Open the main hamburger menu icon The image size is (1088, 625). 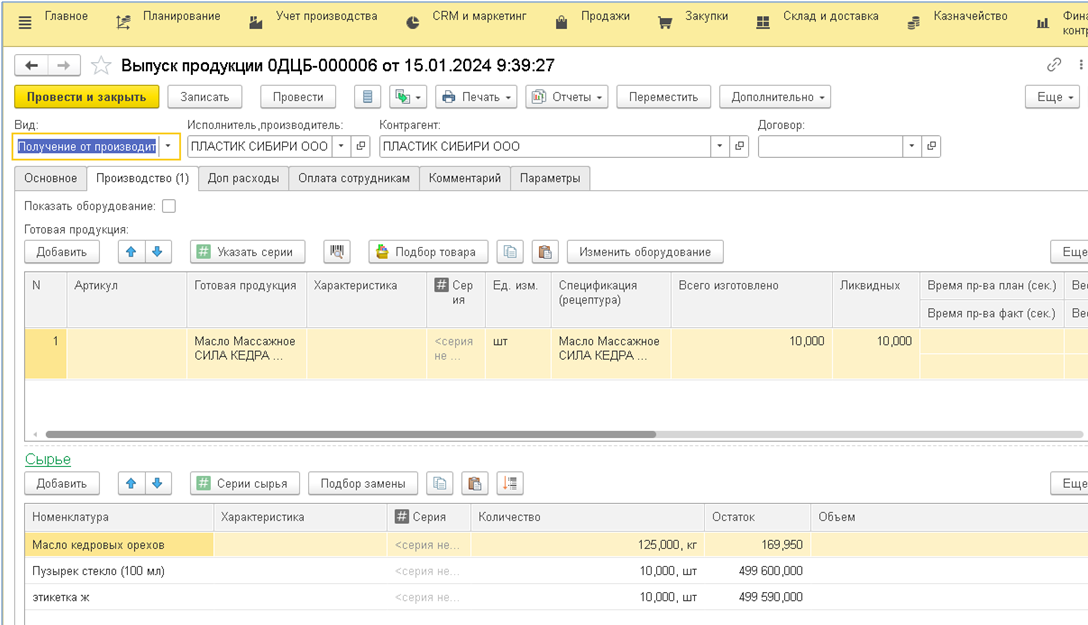25,21
